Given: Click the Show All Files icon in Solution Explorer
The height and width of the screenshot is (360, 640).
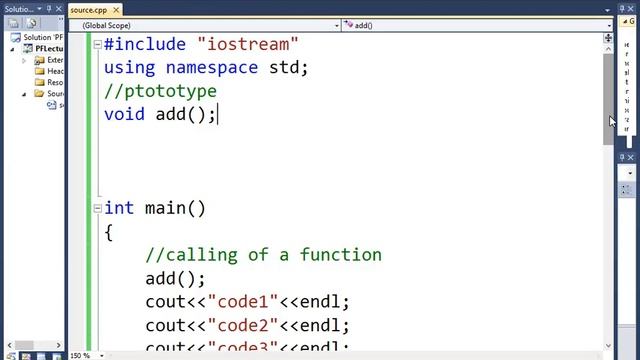Looking at the screenshot, I should tap(31, 23).
